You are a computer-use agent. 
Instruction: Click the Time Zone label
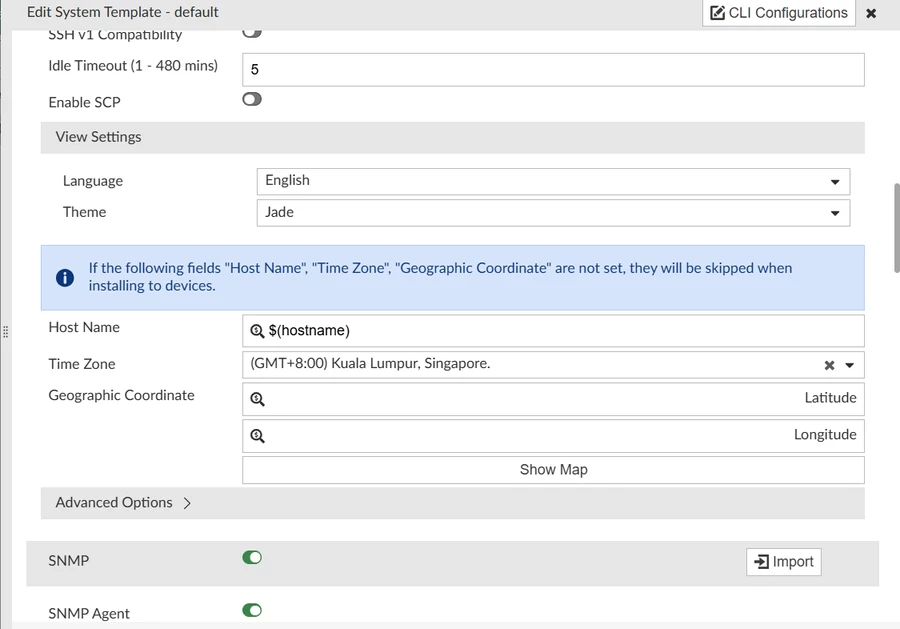tap(82, 364)
